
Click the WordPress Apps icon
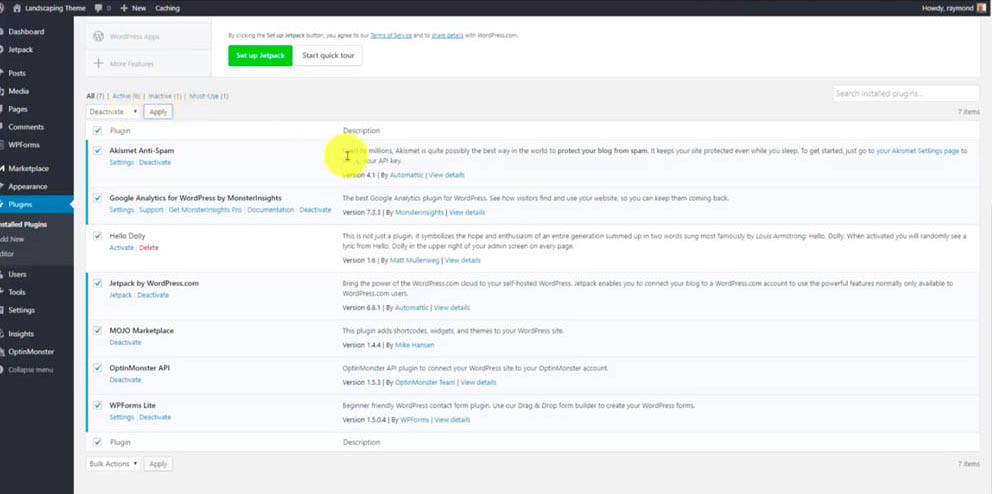tap(98, 36)
